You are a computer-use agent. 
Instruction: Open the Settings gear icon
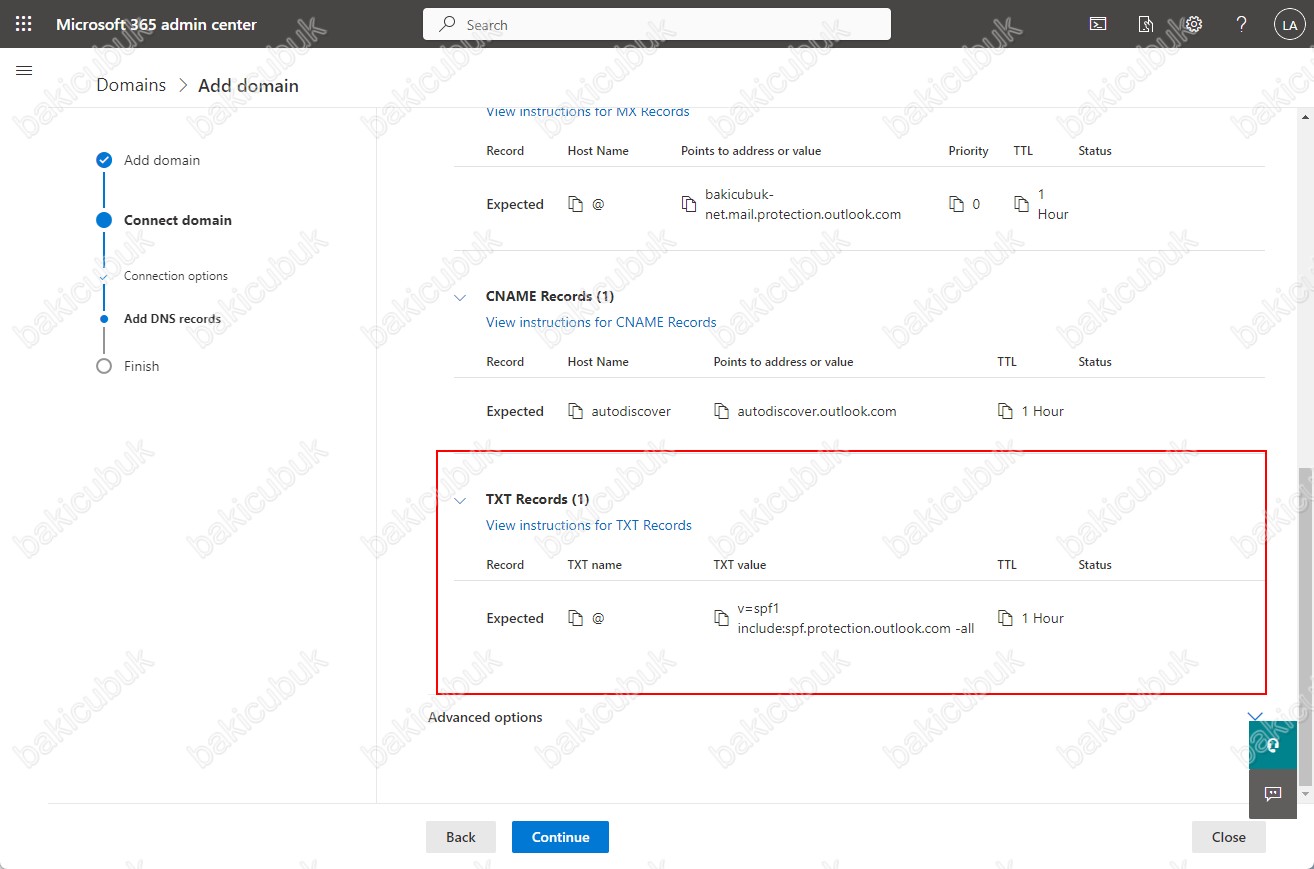pos(1193,24)
